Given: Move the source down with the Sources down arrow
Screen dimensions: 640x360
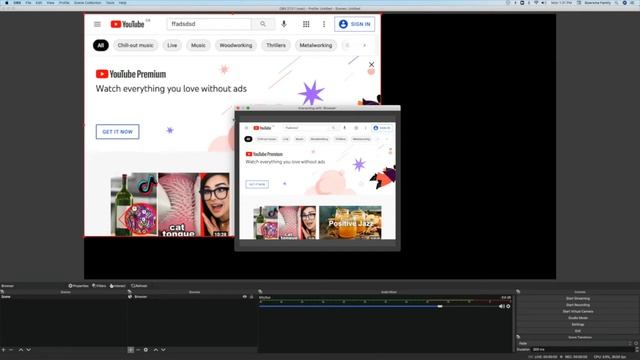Looking at the screenshot, I should pyautogui.click(x=163, y=350).
